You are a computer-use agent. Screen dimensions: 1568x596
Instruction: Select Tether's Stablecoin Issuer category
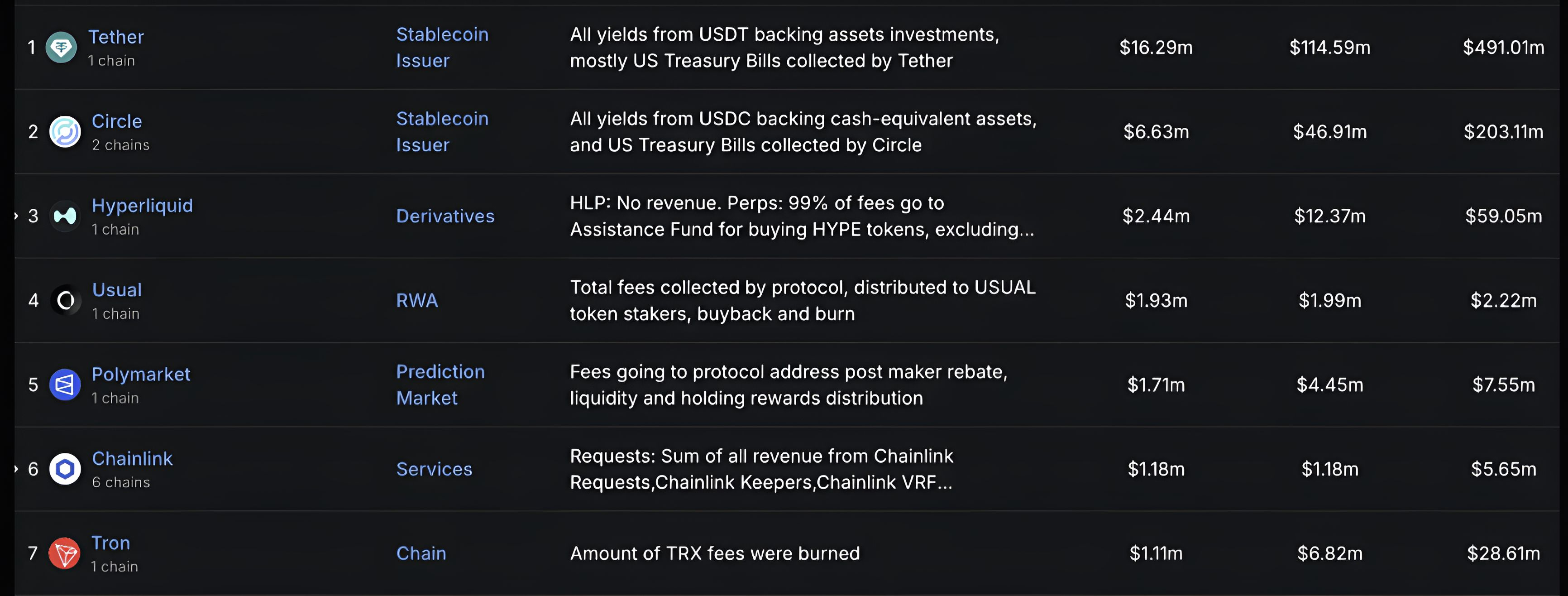tap(443, 48)
